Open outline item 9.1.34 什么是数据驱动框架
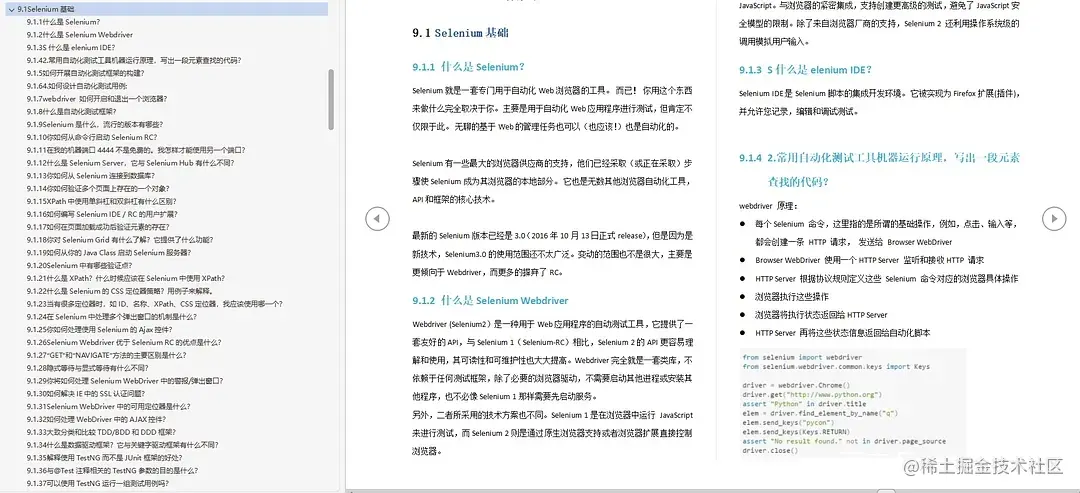 tap(123, 445)
